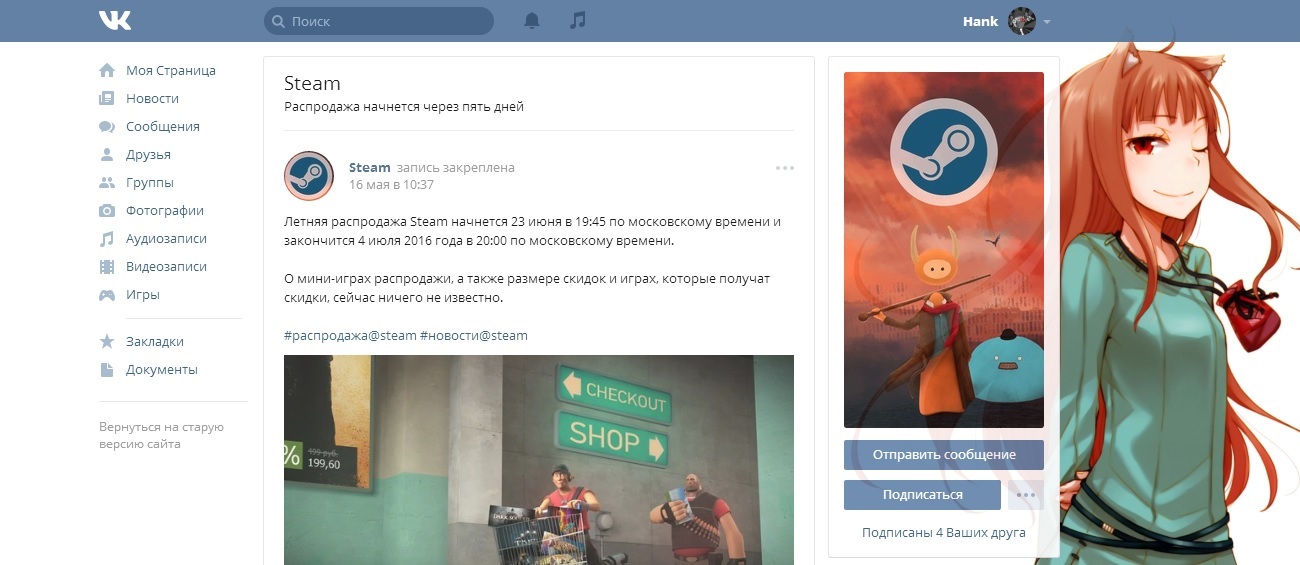Open the post date 16 мая в 10:37

pos(391,185)
